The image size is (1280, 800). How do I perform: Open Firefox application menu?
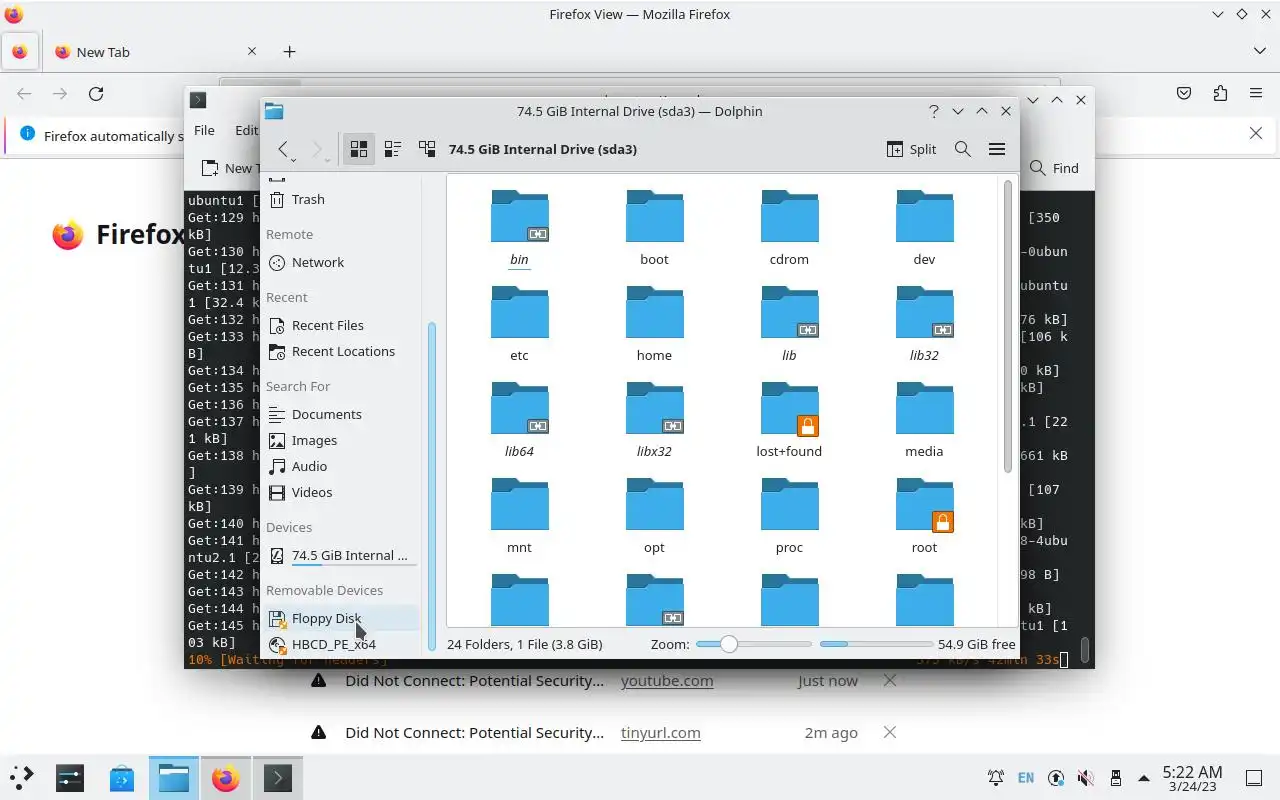point(1256,93)
